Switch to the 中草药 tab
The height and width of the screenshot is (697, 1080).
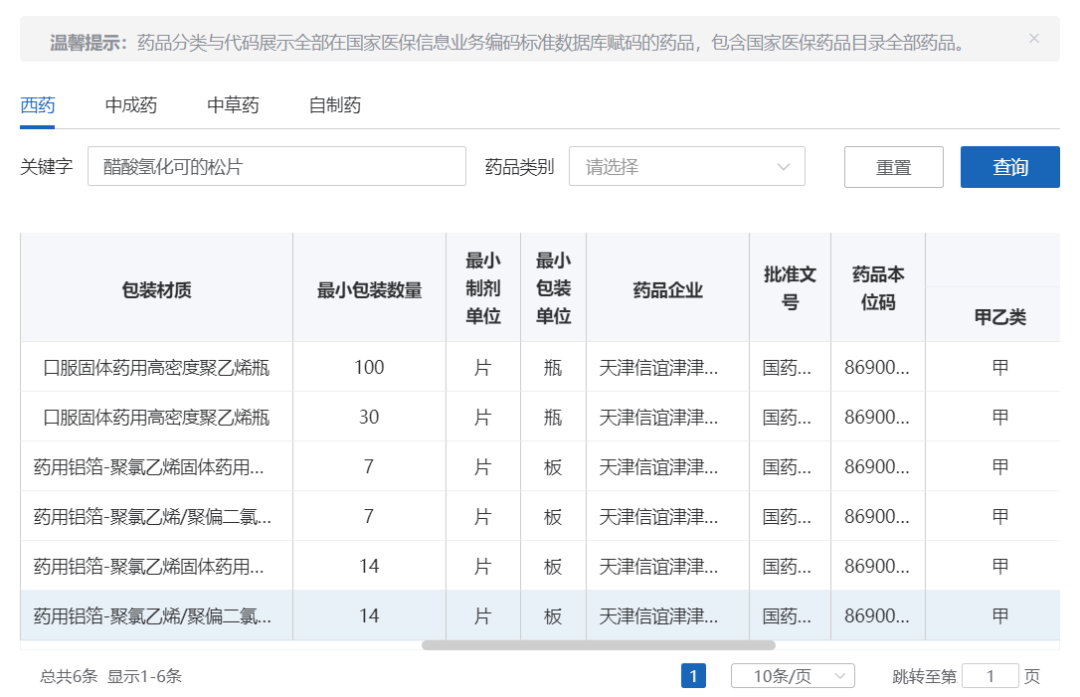pos(232,105)
